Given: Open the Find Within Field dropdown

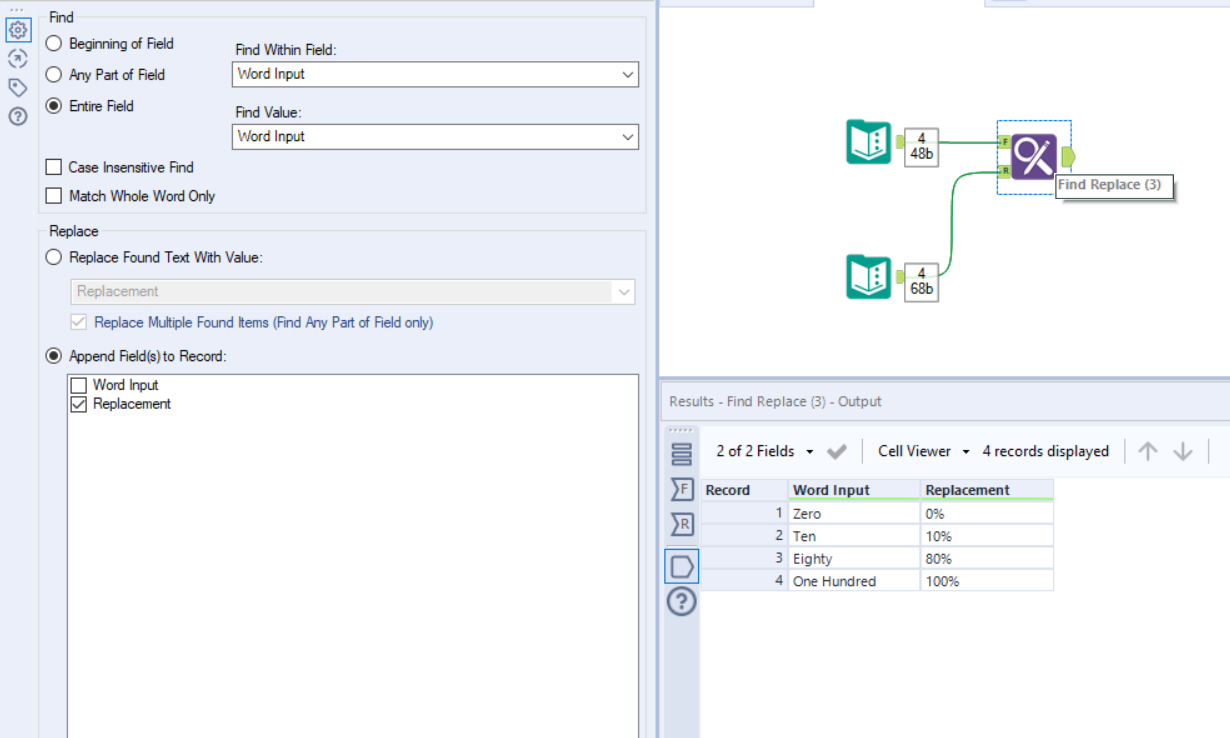Looking at the screenshot, I should (435, 74).
